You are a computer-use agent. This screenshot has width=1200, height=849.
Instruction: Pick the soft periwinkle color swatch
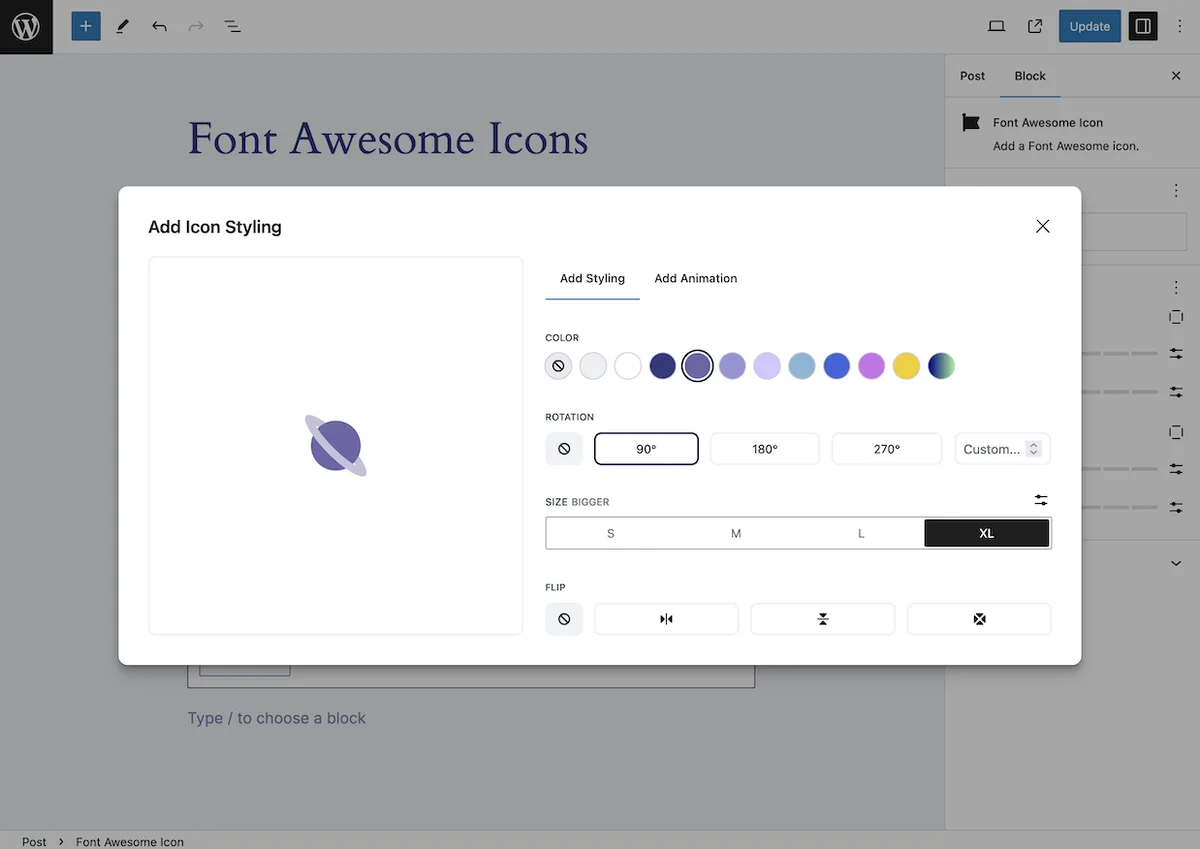(x=732, y=366)
